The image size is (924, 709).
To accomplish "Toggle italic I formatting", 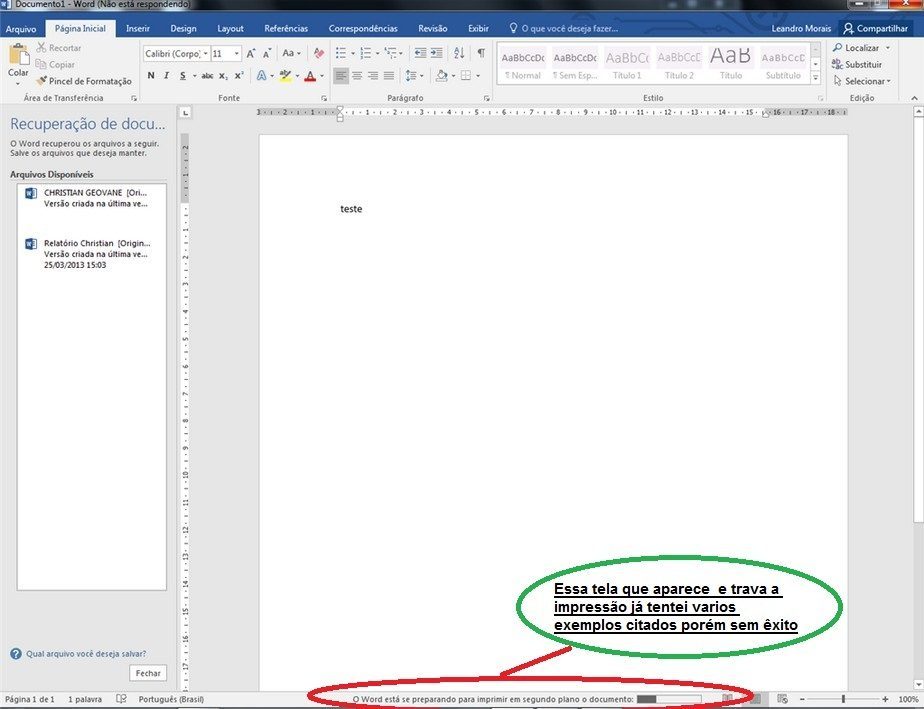I will (x=167, y=75).
